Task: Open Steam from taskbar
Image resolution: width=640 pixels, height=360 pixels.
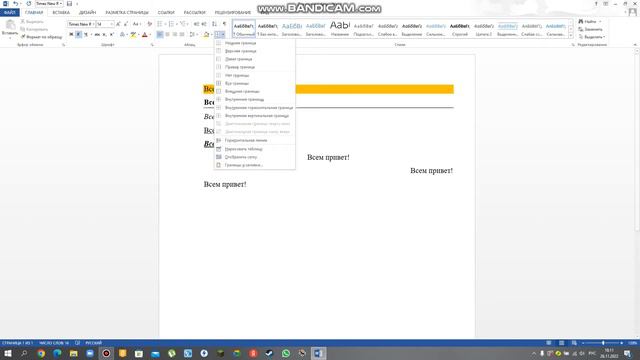Action: pyautogui.click(x=269, y=353)
